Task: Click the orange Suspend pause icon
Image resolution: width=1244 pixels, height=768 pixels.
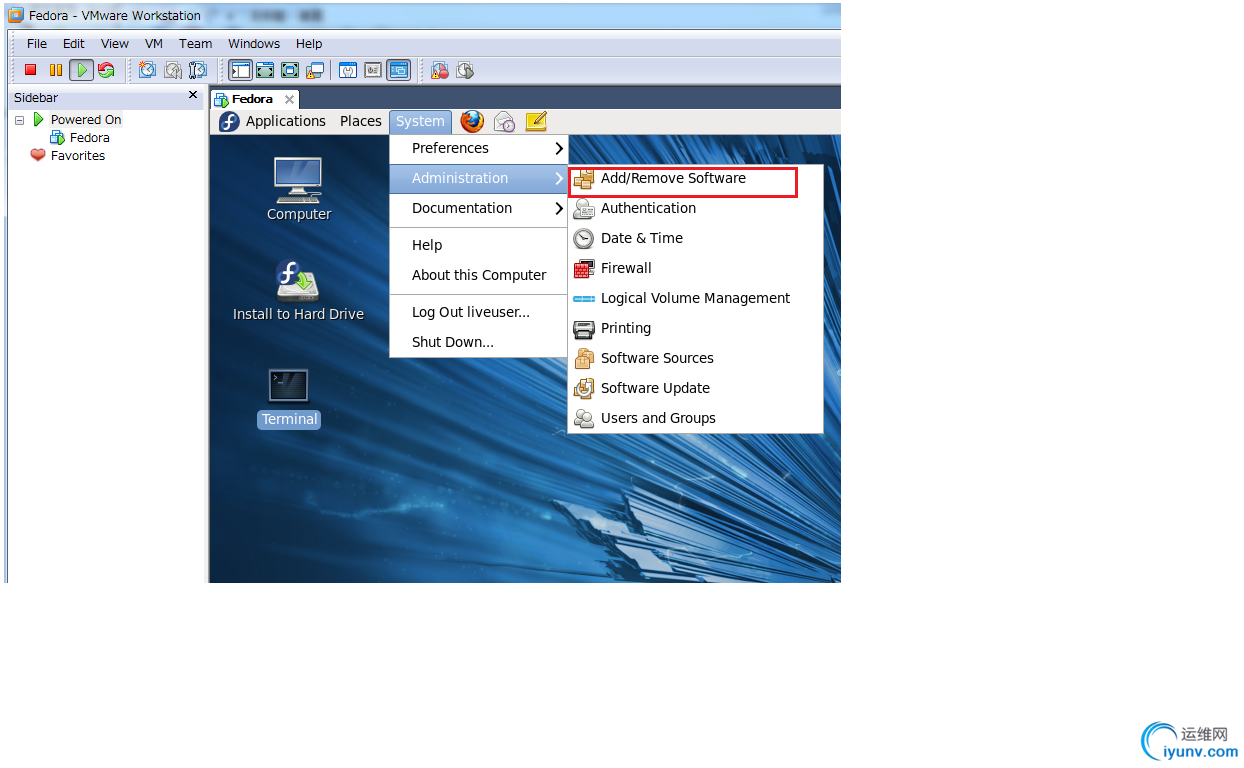Action: click(x=56, y=70)
